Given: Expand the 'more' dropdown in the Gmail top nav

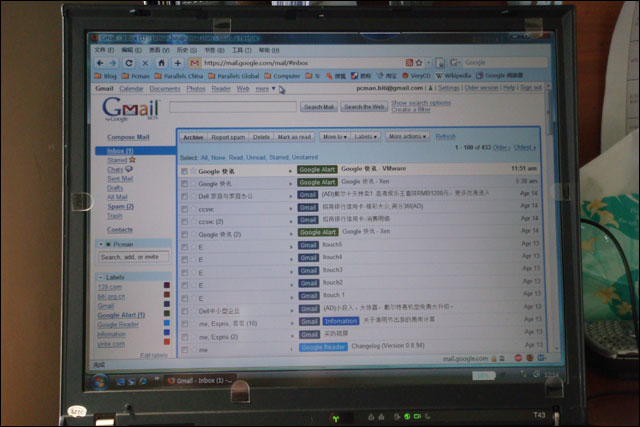Looking at the screenshot, I should click(x=265, y=89).
